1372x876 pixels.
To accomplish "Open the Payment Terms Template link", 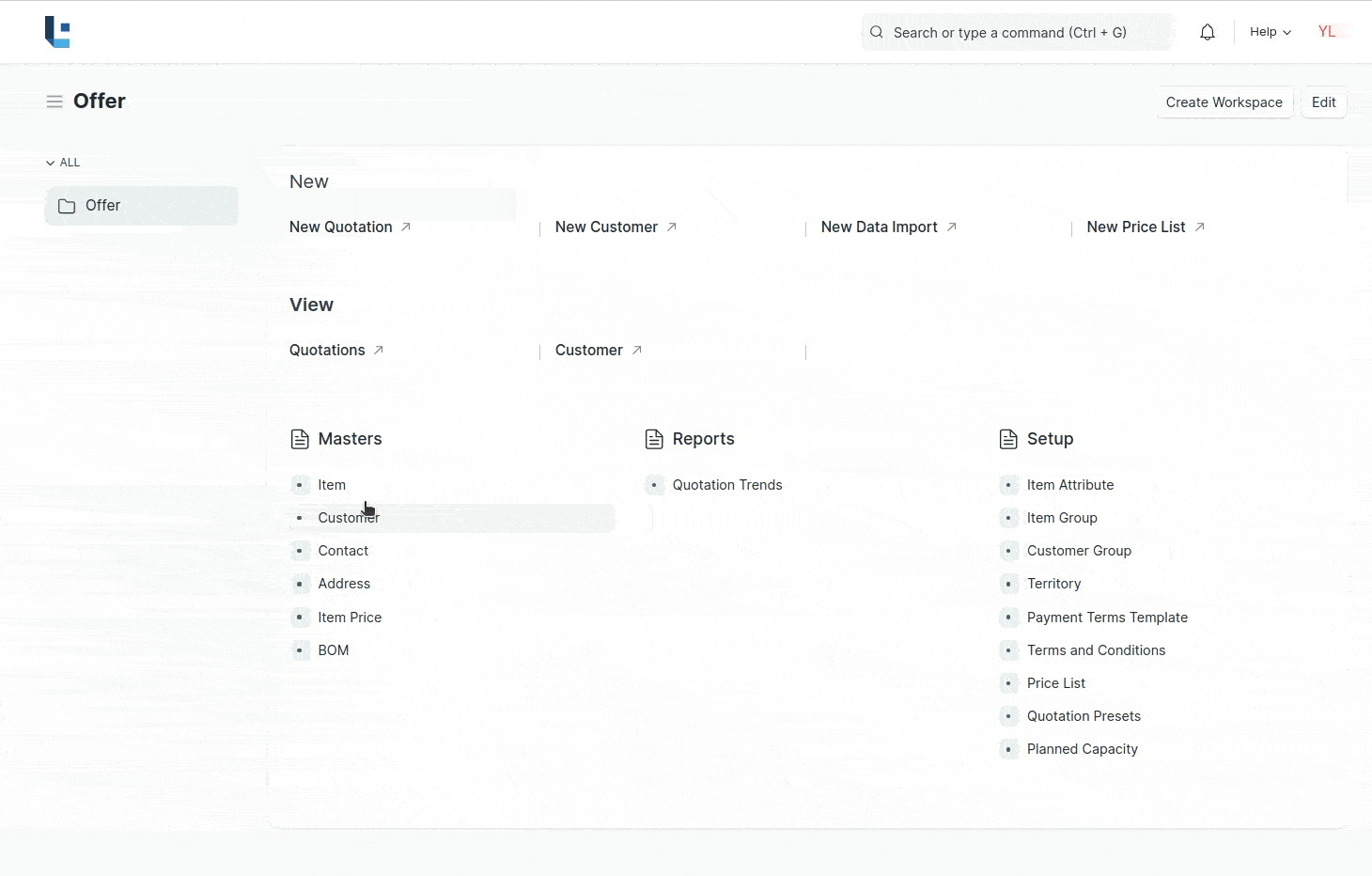I will pos(1107,618).
